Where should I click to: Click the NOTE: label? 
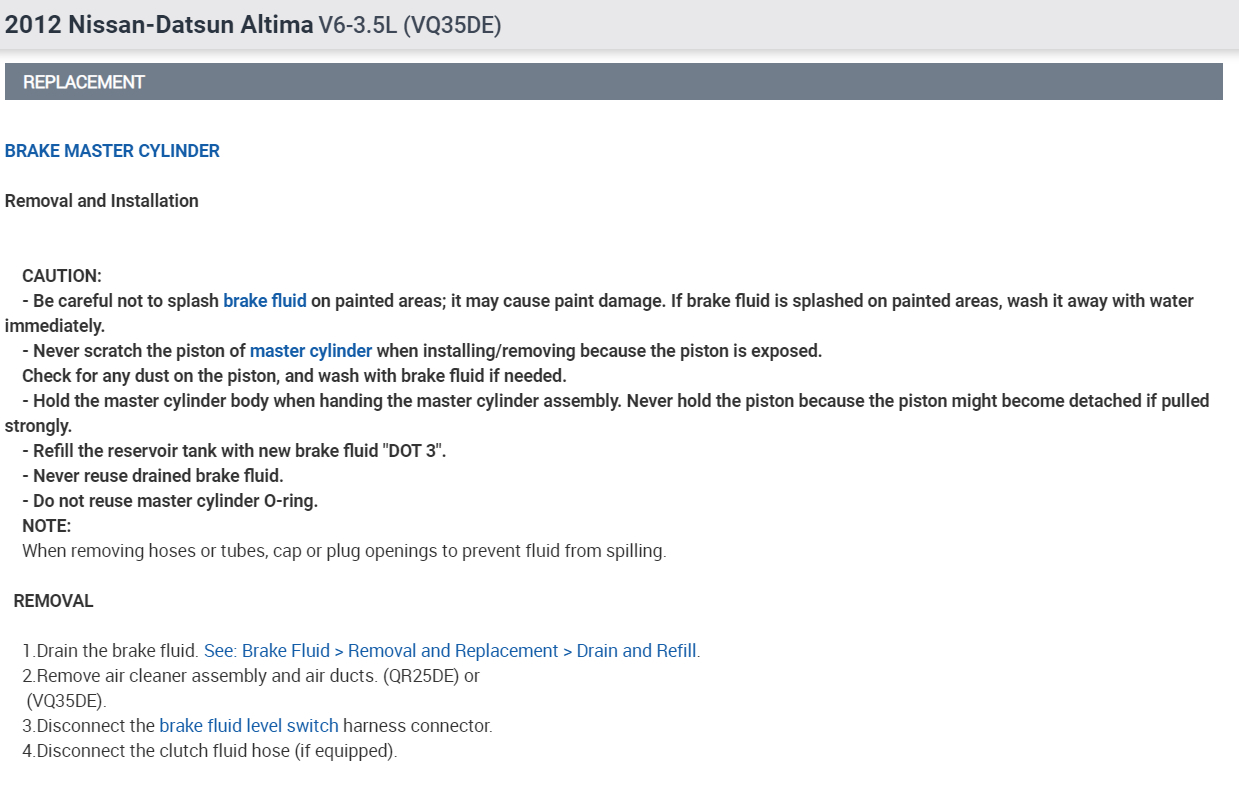click(x=46, y=526)
